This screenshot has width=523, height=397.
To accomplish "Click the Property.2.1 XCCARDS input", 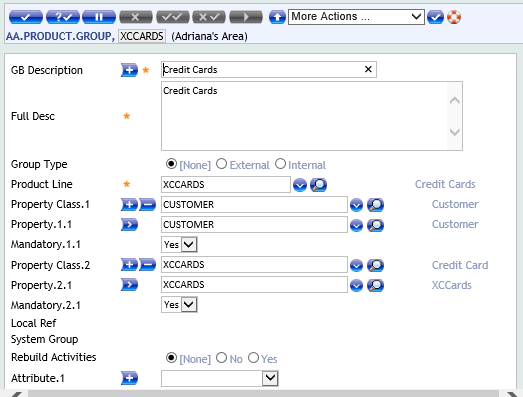I will coord(254,285).
